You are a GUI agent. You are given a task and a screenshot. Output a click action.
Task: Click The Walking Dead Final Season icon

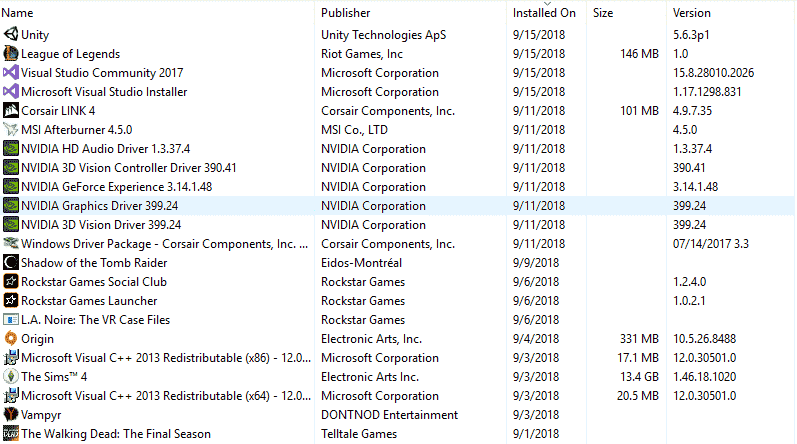tap(11, 433)
